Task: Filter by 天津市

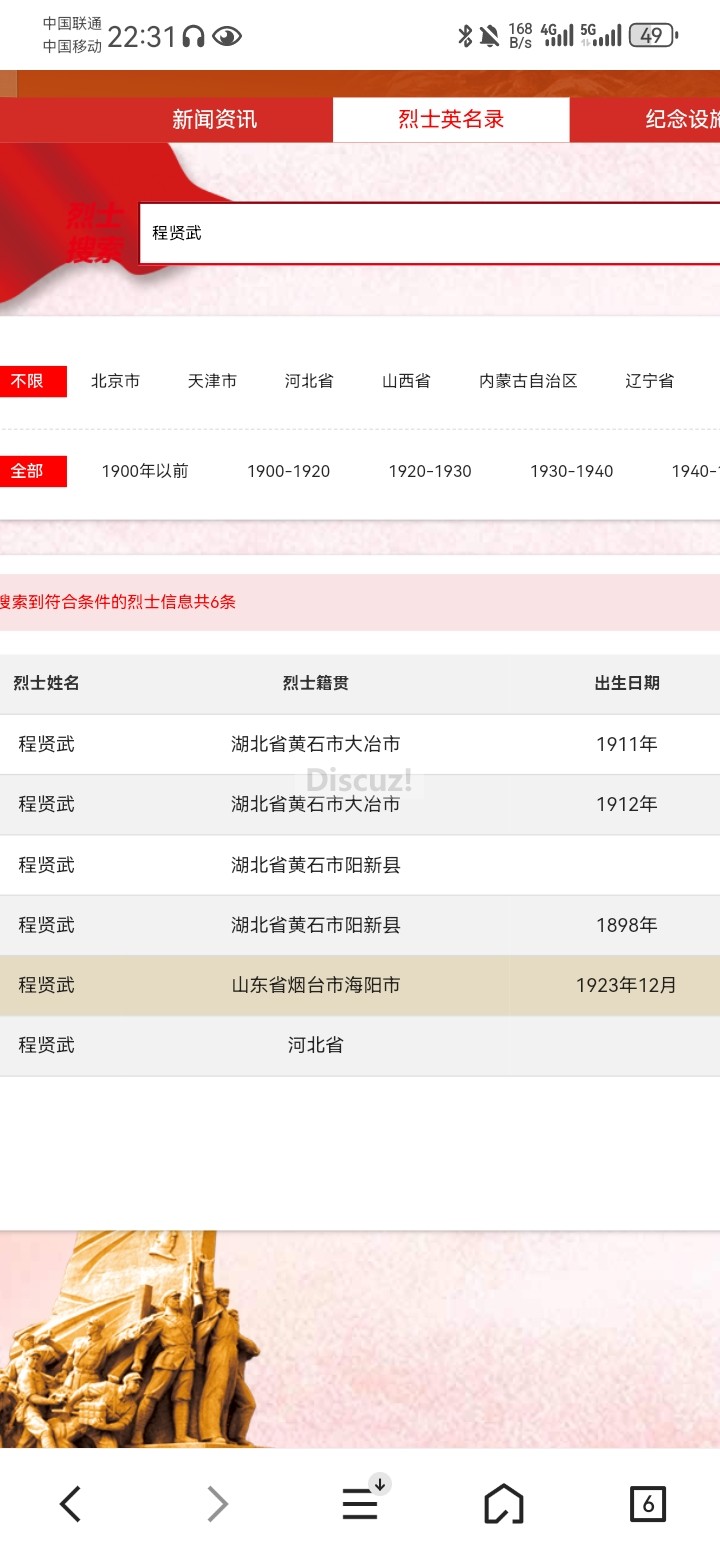Action: 212,381
